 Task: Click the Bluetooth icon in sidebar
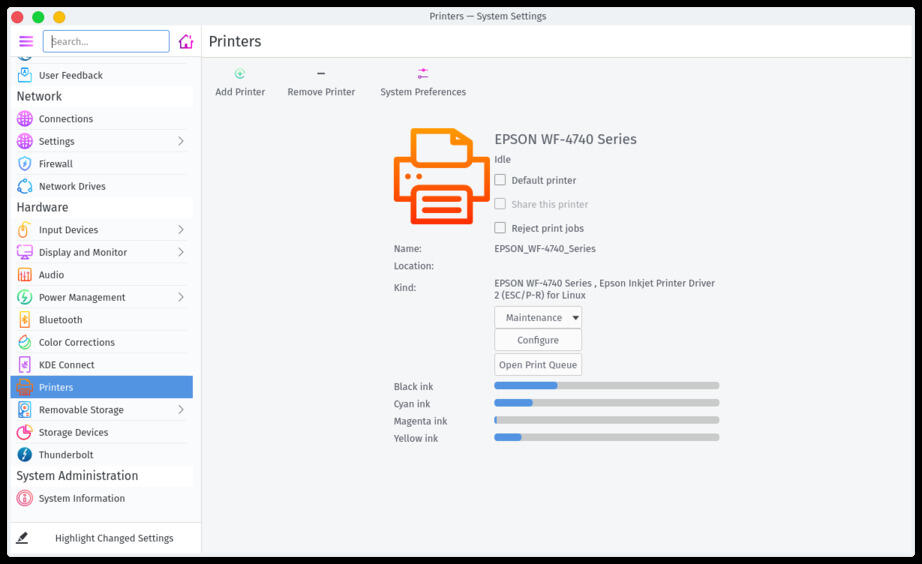(25, 319)
